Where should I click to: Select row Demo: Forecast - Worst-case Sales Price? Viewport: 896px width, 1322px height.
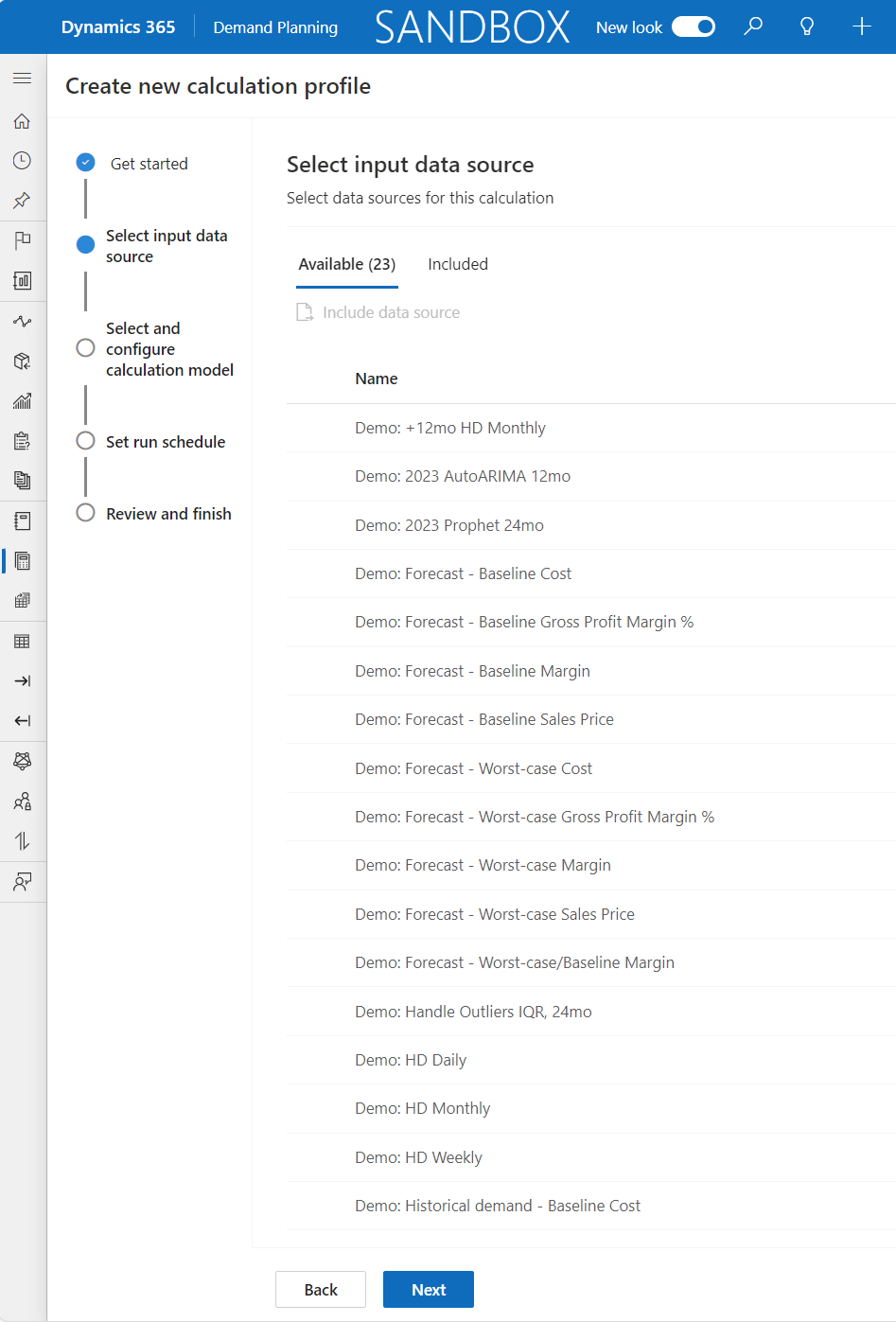(x=591, y=914)
